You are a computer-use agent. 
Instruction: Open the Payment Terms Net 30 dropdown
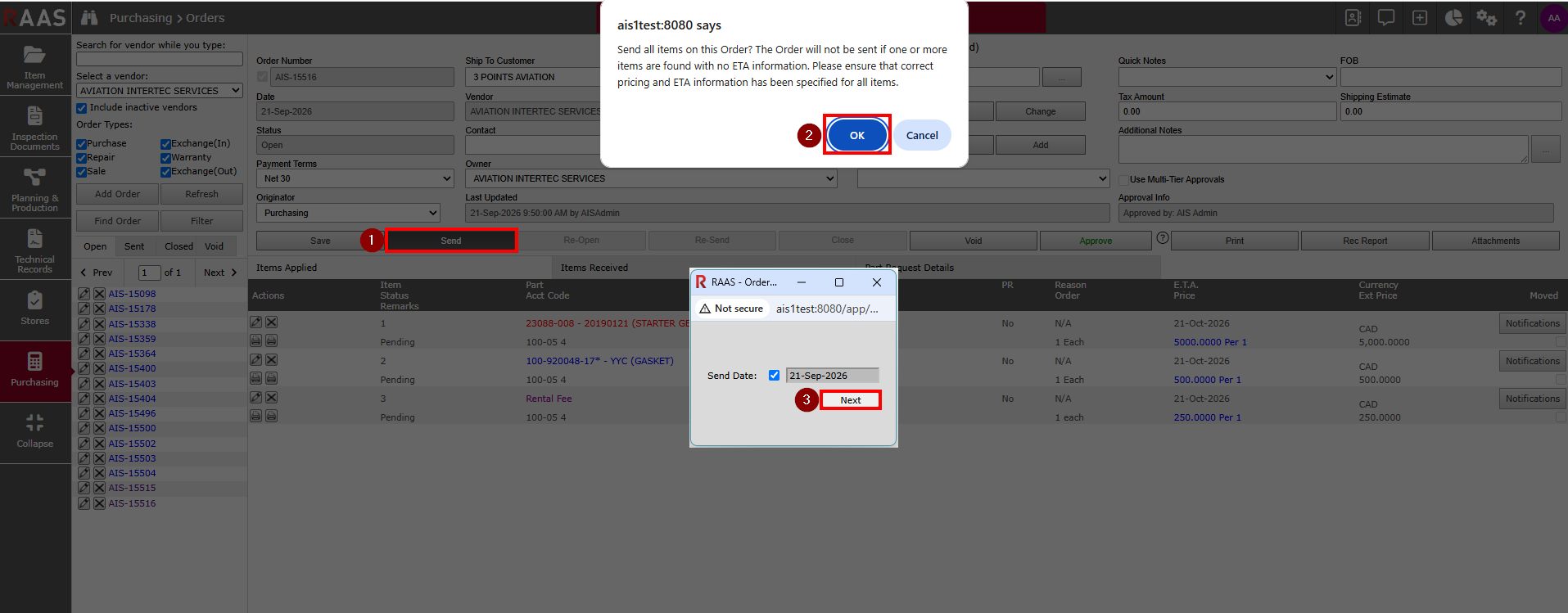(355, 178)
